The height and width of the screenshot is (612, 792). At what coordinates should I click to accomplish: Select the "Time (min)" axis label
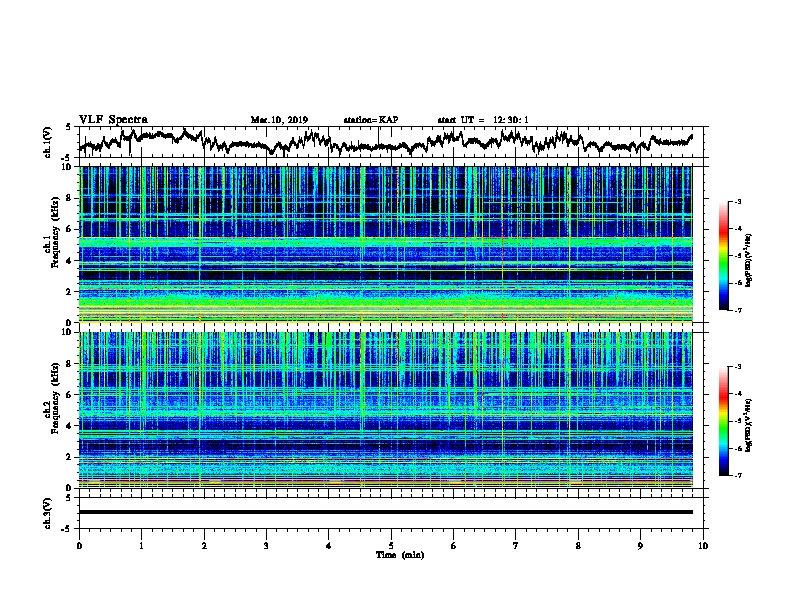point(400,555)
